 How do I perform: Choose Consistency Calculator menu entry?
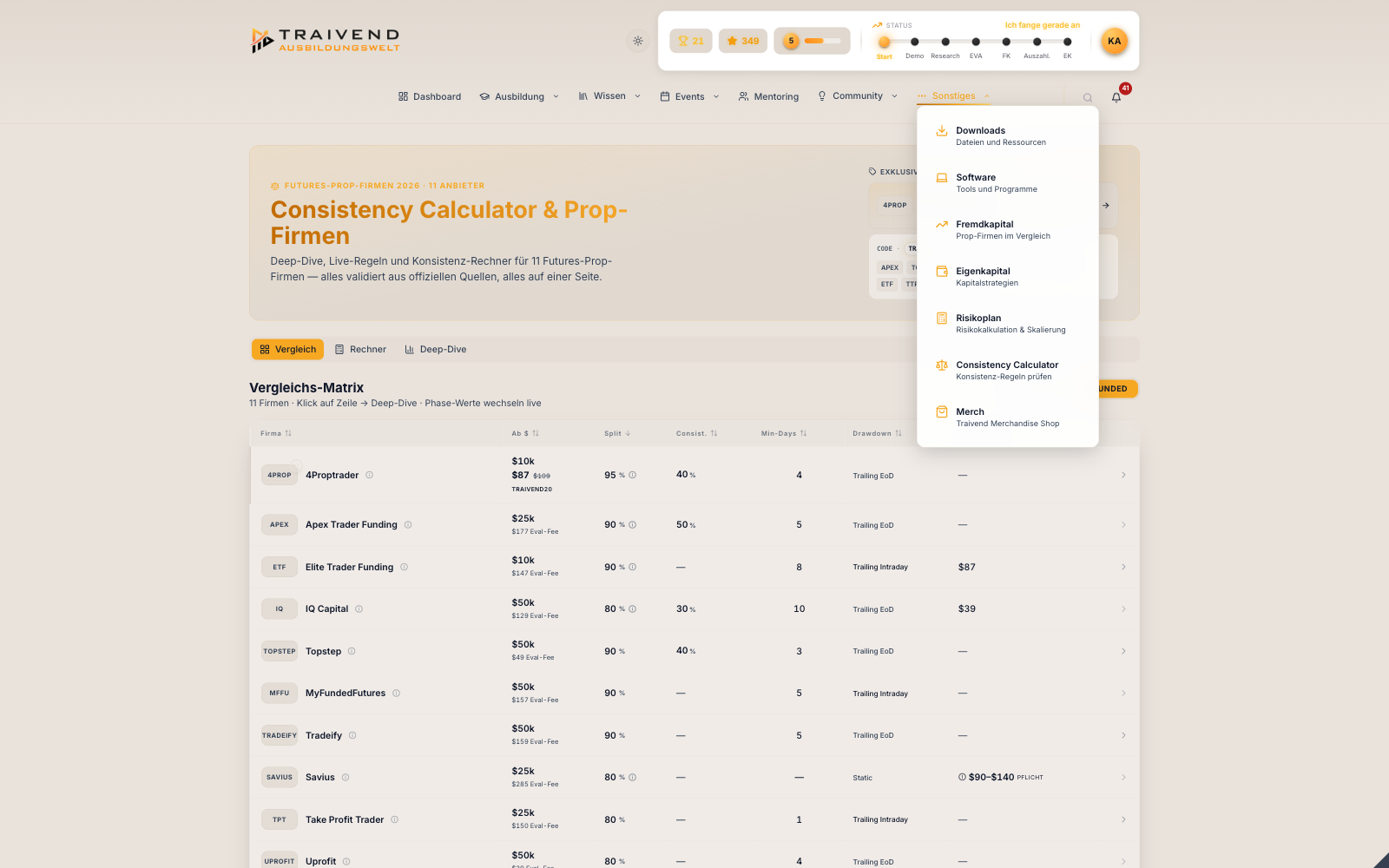1007,371
